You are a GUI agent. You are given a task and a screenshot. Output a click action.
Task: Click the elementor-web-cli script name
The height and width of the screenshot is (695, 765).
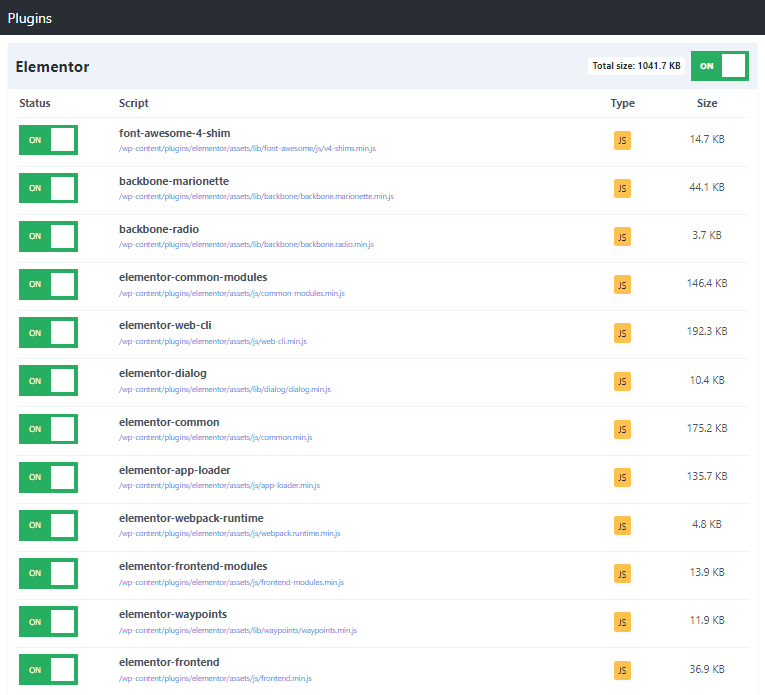tap(165, 325)
